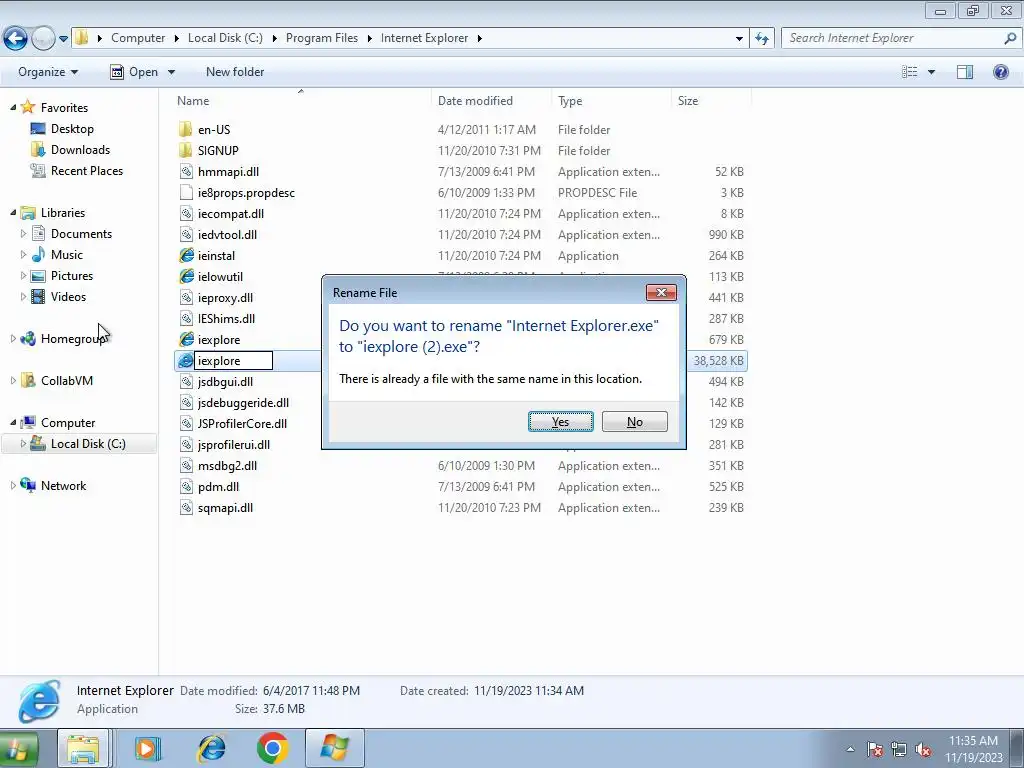Image resolution: width=1024 pixels, height=768 pixels.
Task: Launch Google Chrome from the taskbar
Action: tap(272, 748)
